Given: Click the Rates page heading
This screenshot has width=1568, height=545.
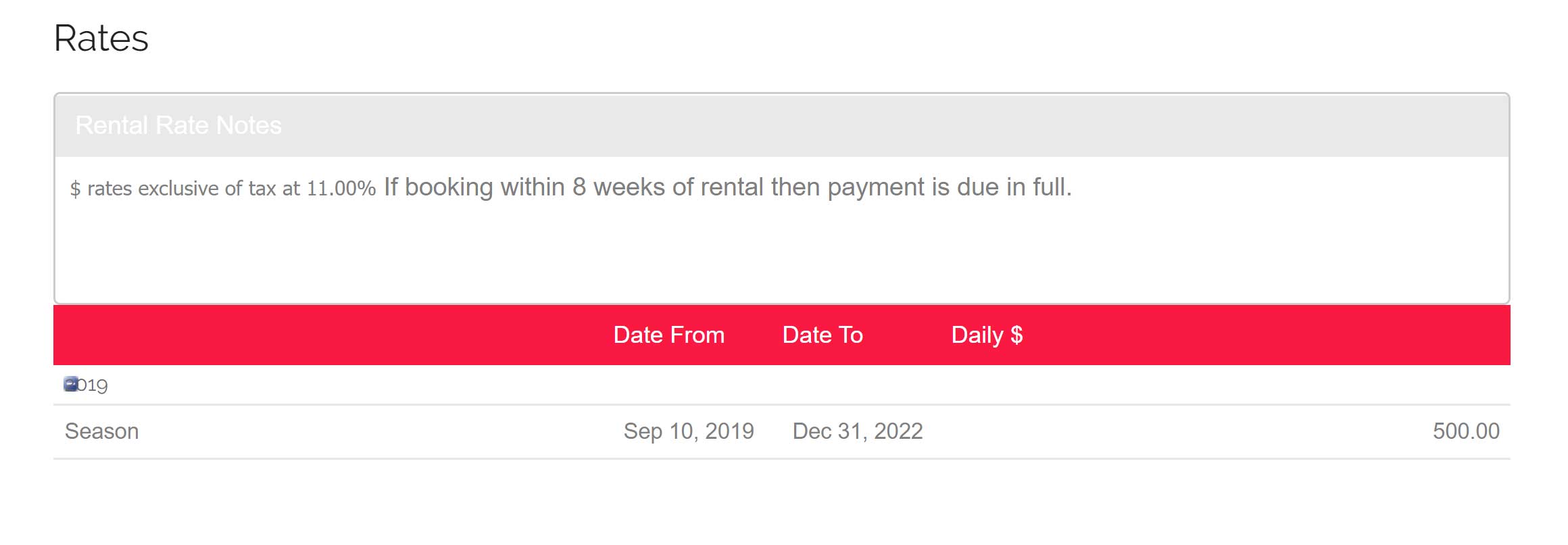Looking at the screenshot, I should pyautogui.click(x=101, y=39).
